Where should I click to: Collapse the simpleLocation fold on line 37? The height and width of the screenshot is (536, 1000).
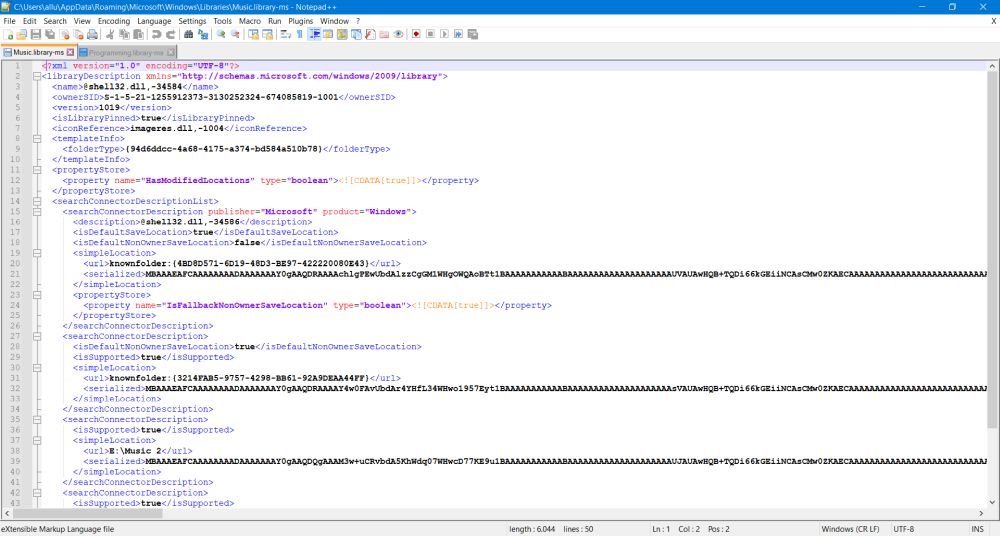(36, 440)
